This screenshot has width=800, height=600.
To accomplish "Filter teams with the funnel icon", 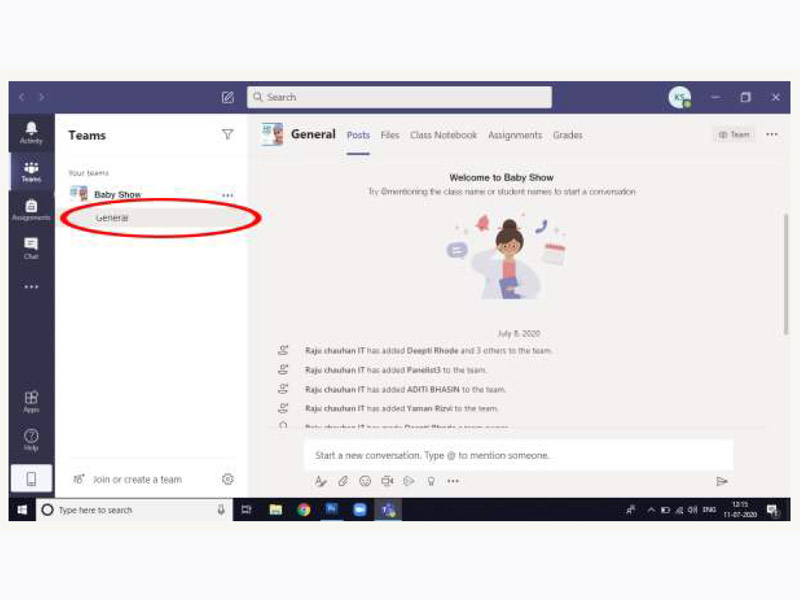I will click(x=228, y=135).
